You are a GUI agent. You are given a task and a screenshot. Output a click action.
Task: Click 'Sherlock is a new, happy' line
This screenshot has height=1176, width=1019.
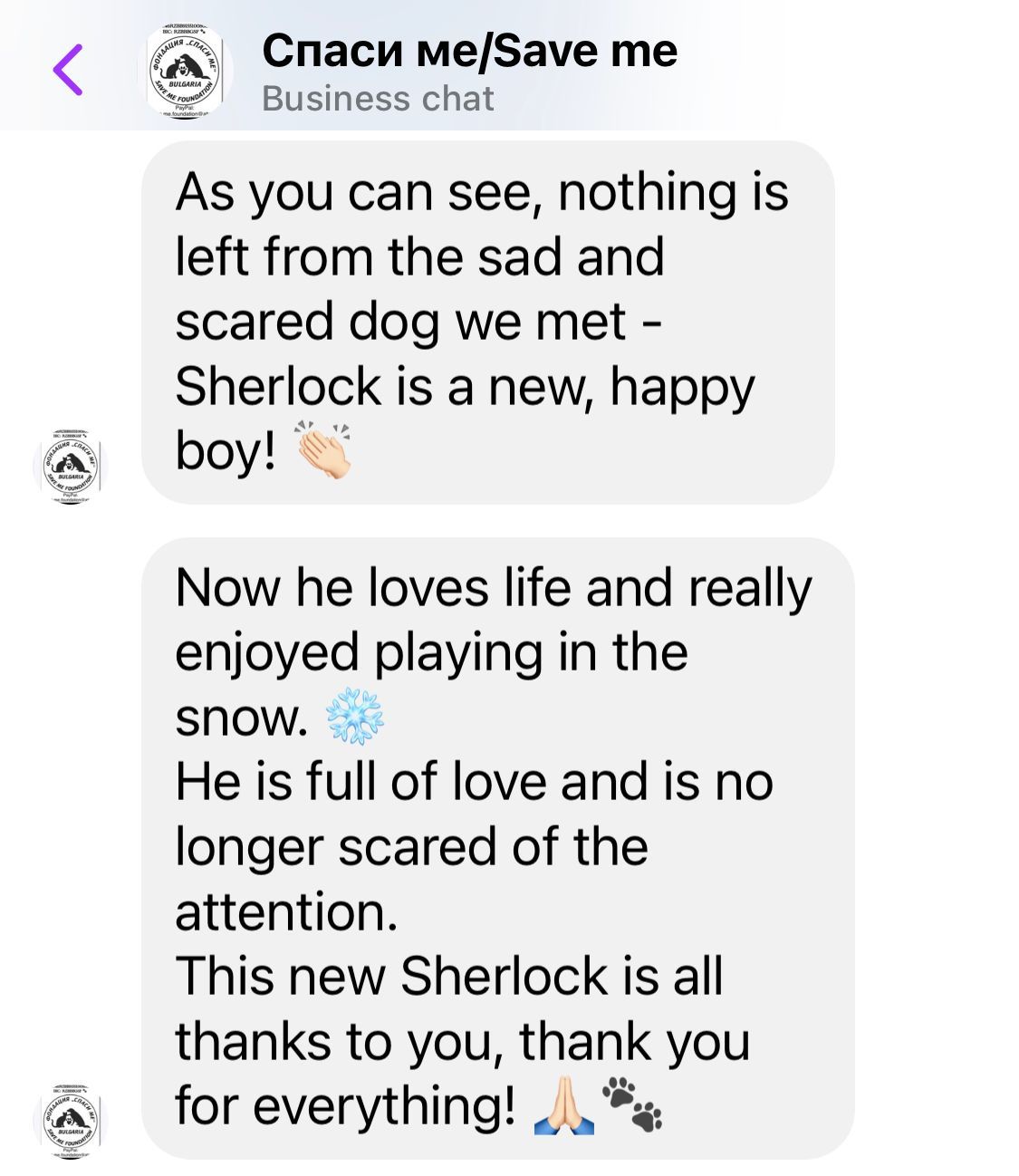click(464, 387)
